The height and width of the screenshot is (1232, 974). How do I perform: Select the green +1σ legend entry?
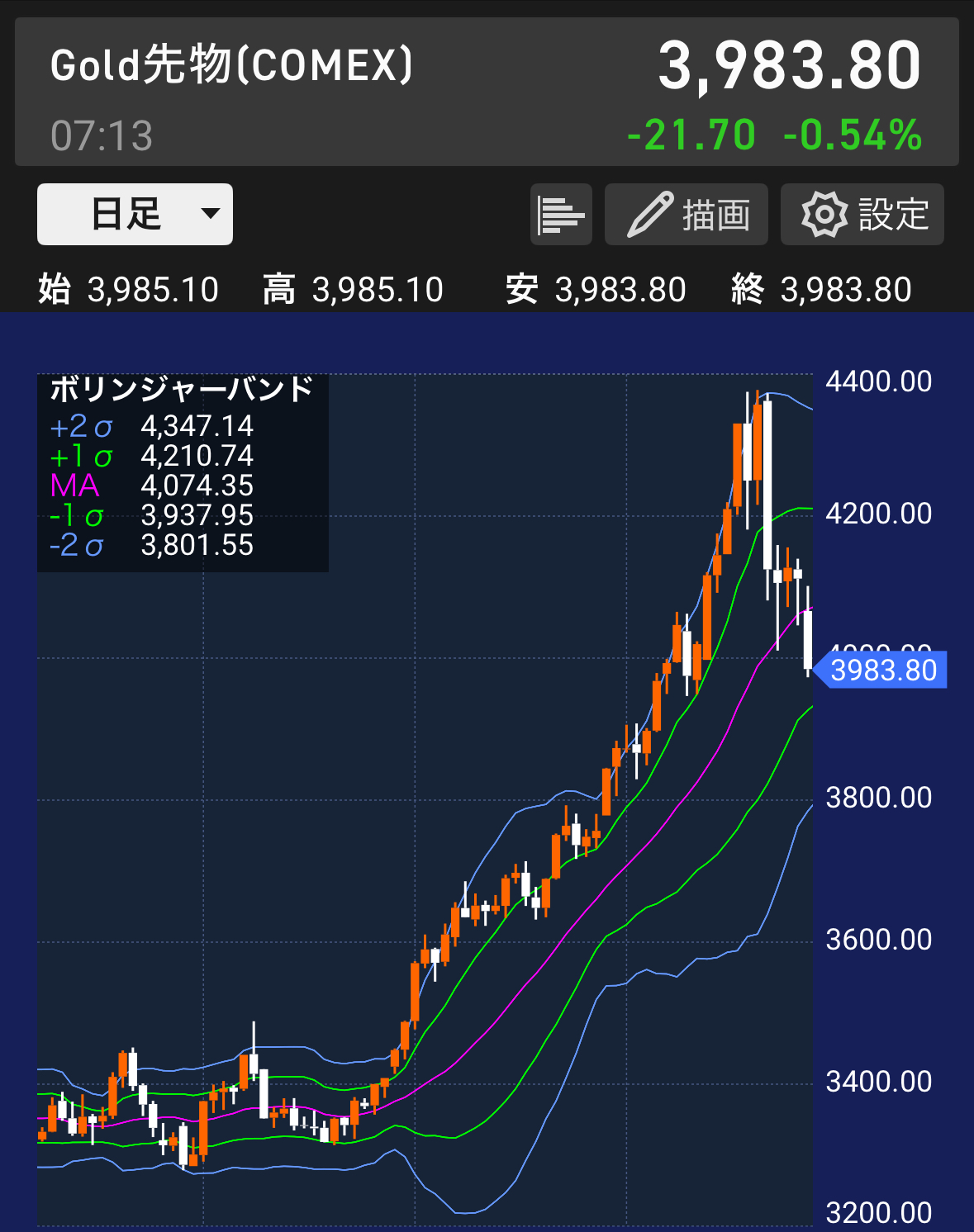[x=151, y=456]
